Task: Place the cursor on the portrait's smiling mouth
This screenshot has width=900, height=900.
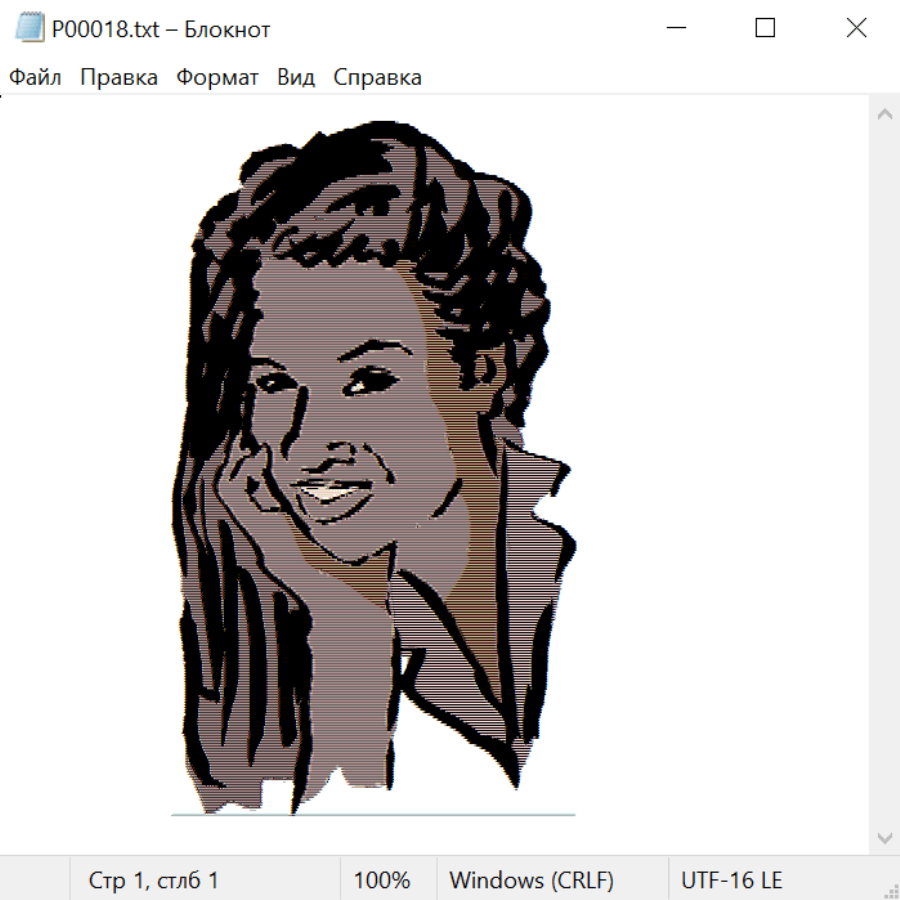Action: tap(328, 491)
